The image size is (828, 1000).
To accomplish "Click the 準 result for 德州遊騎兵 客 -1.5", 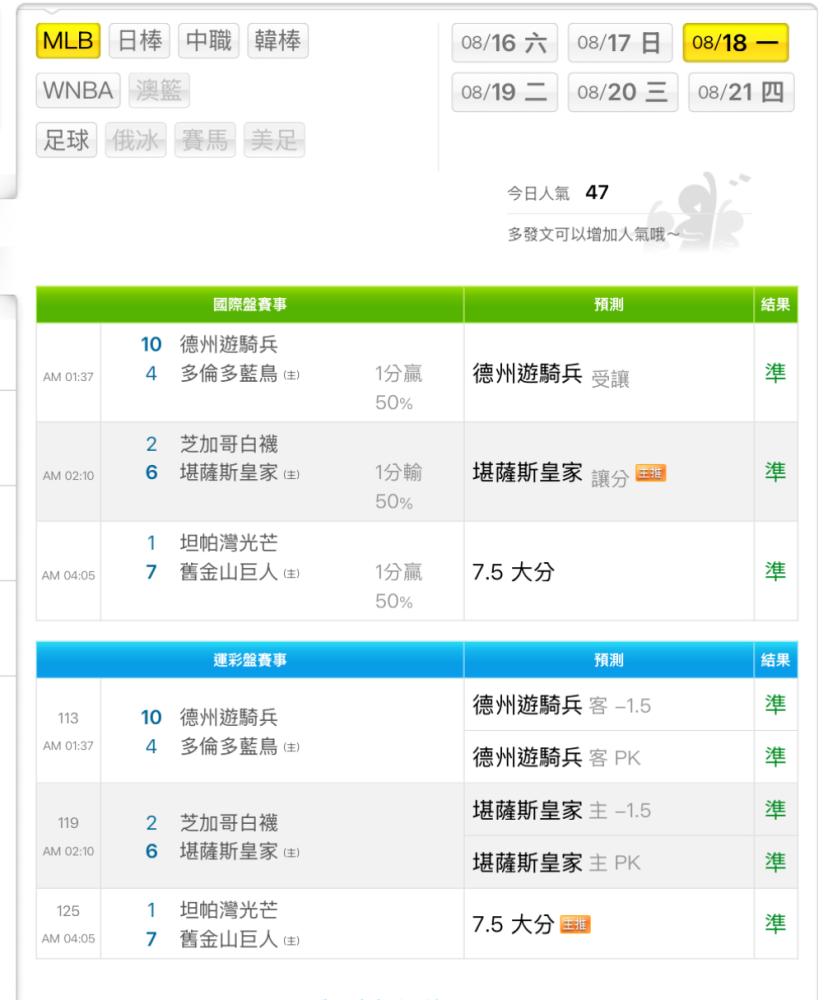I will coord(776,704).
